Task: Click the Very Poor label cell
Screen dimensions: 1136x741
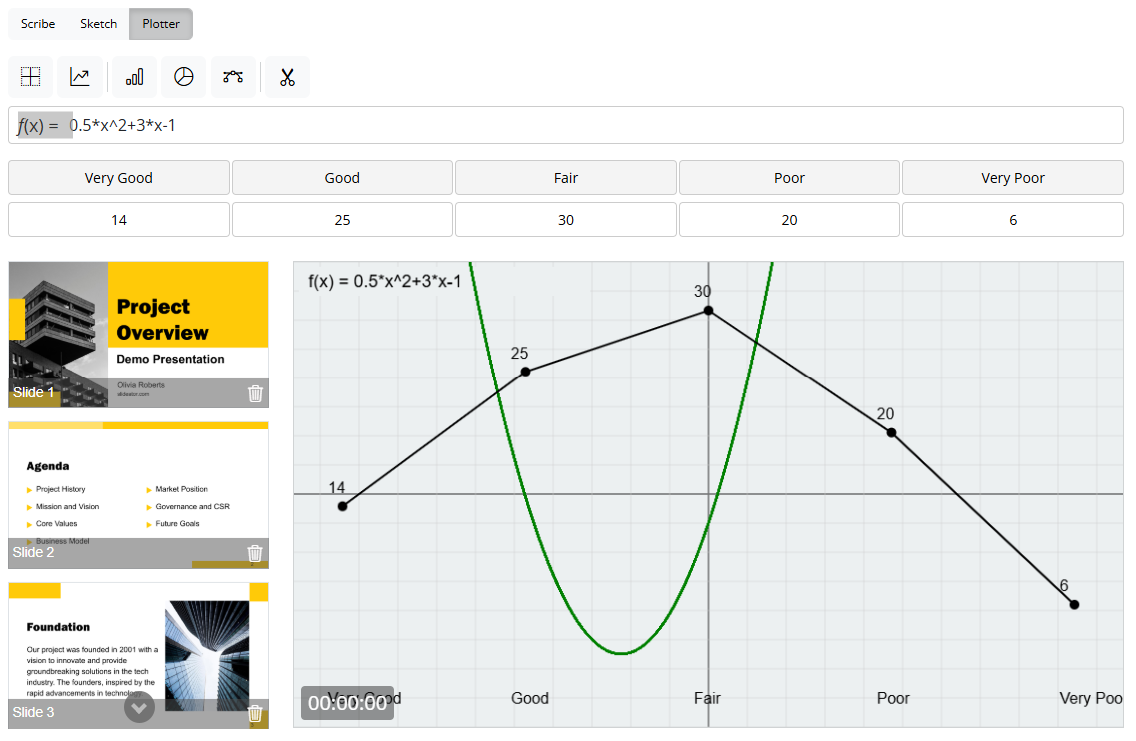Action: [x=1013, y=178]
